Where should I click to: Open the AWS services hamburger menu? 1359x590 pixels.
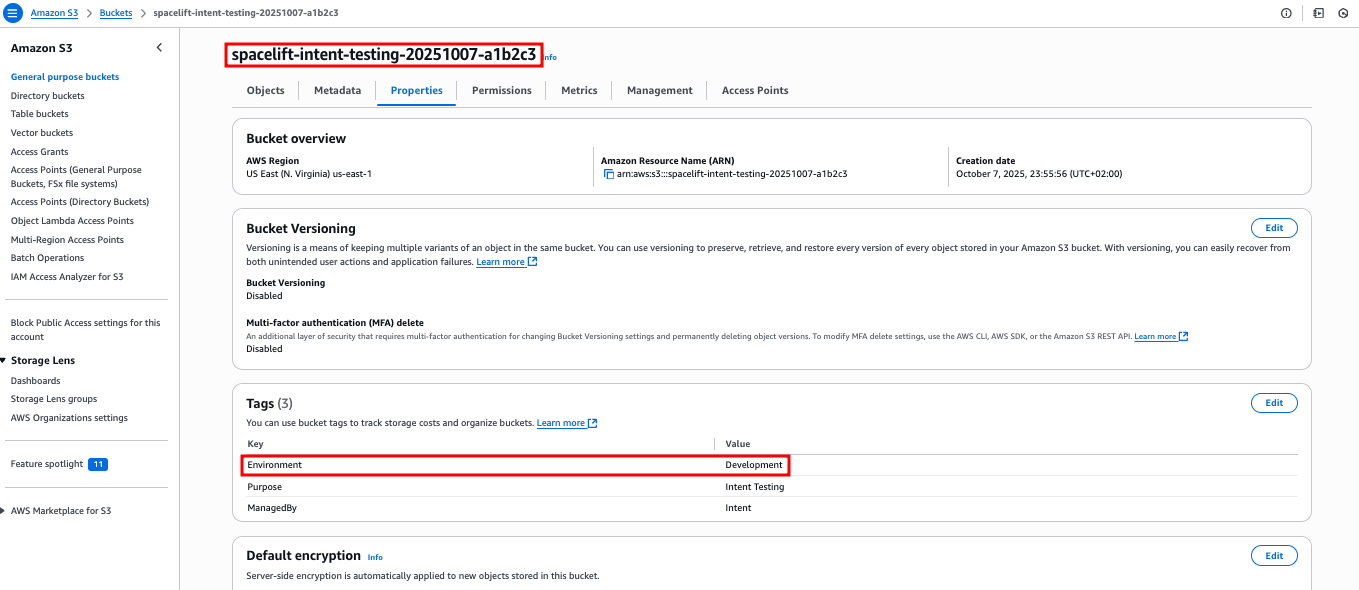(x=13, y=13)
